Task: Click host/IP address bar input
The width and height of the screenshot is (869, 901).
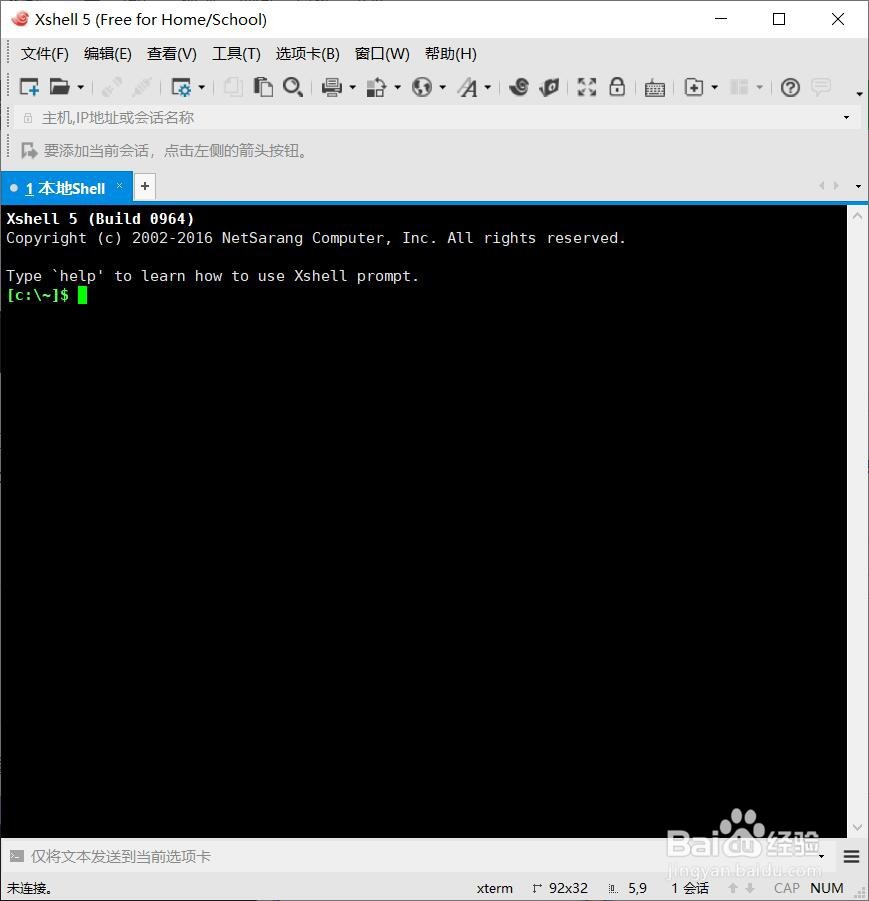Action: point(431,118)
